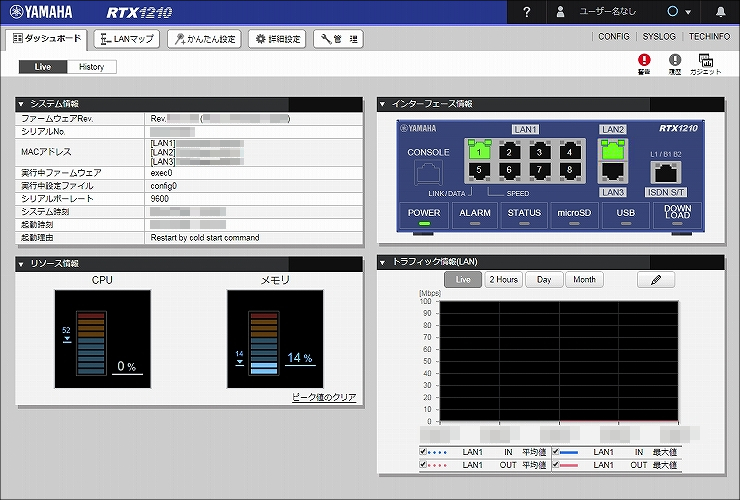Collapse the インターフェース情報 panel

click(383, 104)
